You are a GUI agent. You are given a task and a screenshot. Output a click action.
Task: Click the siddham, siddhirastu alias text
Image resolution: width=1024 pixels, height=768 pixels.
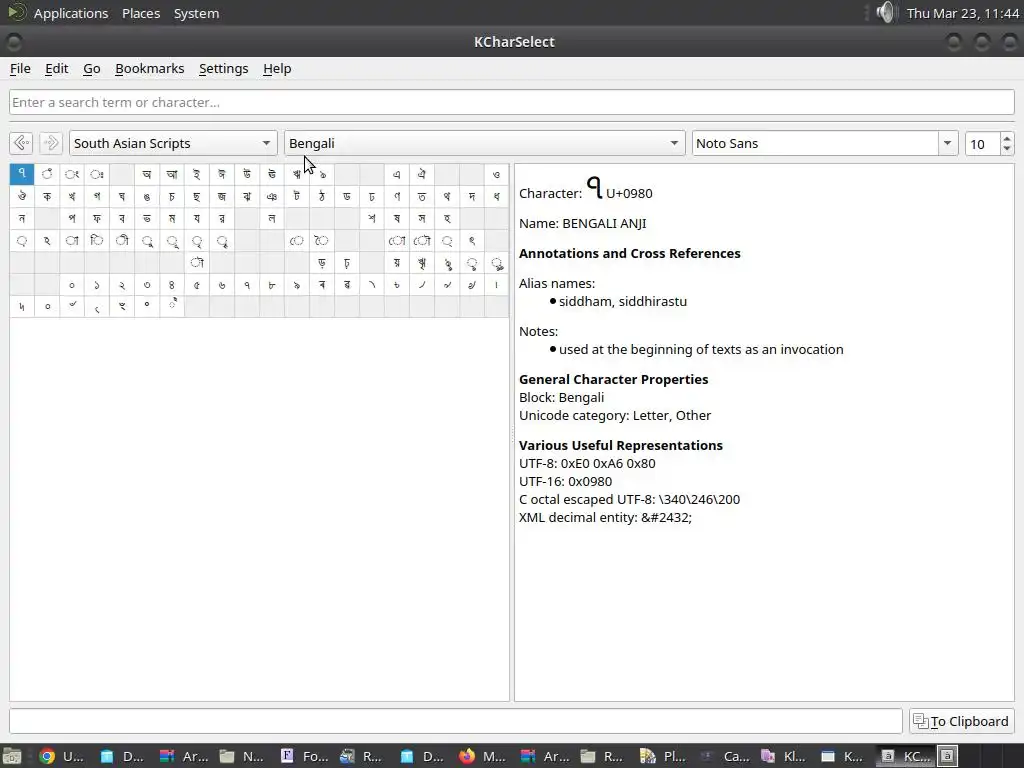(623, 302)
